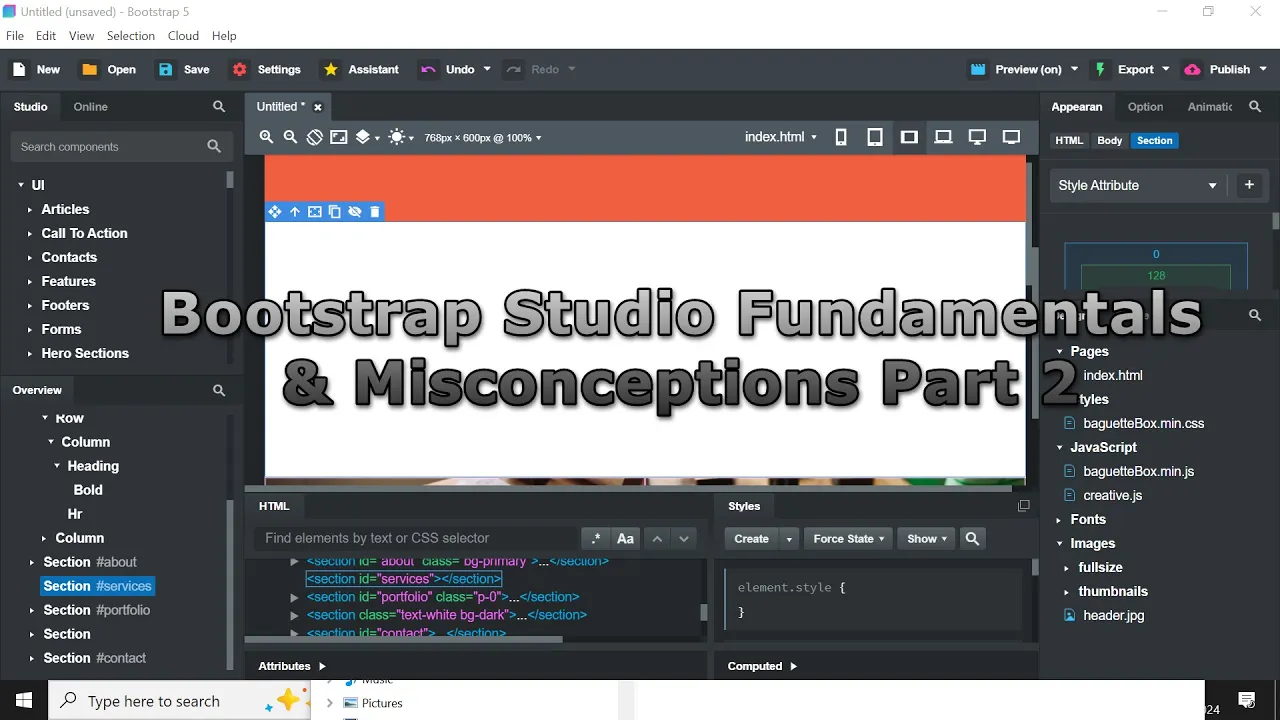Toggle the hide eye icon on selected section
This screenshot has width=1280, height=720.
pyautogui.click(x=355, y=212)
